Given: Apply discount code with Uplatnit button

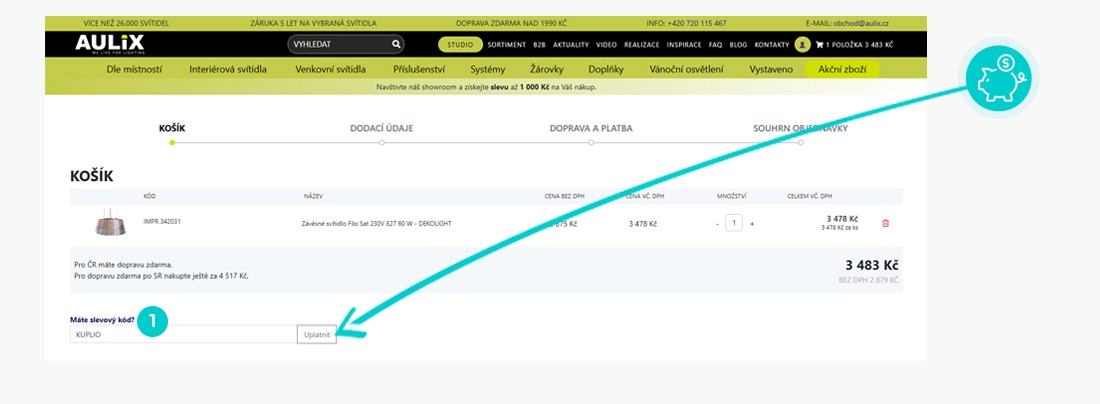Looking at the screenshot, I should (x=317, y=335).
